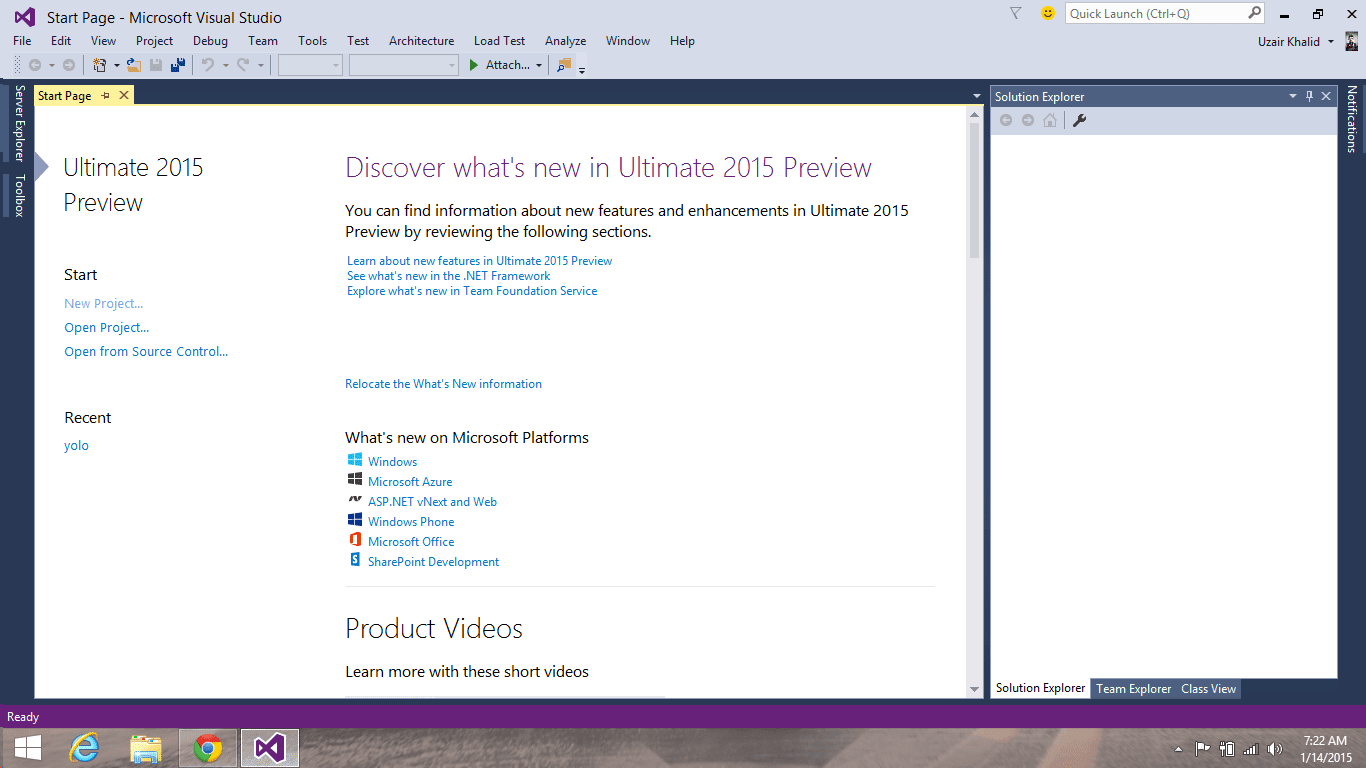The image size is (1366, 768).
Task: Switch to the Team Explorer tab
Action: point(1133,688)
